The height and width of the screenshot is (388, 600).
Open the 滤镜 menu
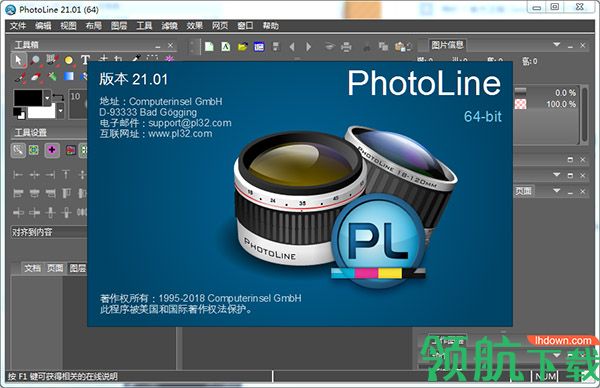[169, 26]
